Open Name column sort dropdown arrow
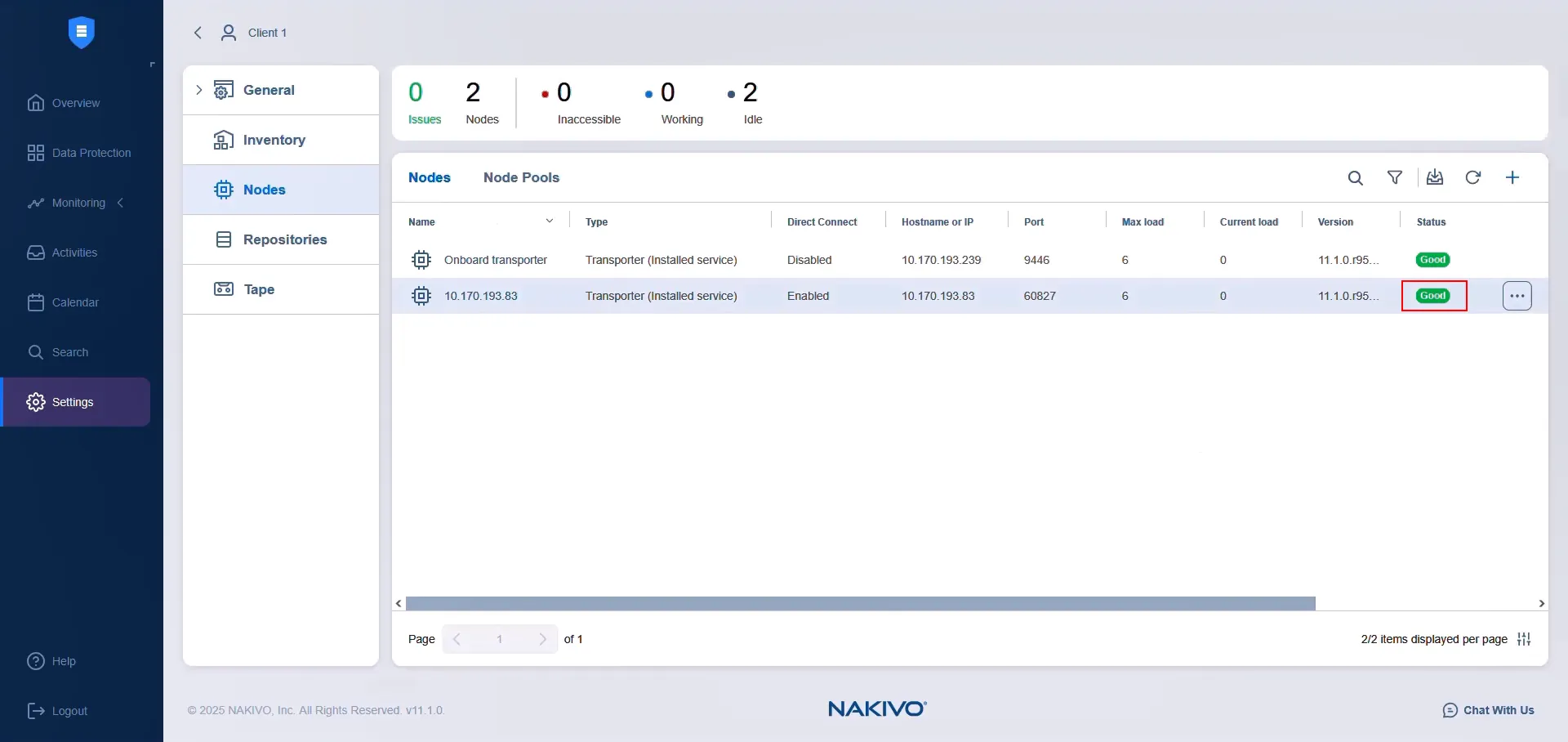This screenshot has width=1568, height=742. 550,221
